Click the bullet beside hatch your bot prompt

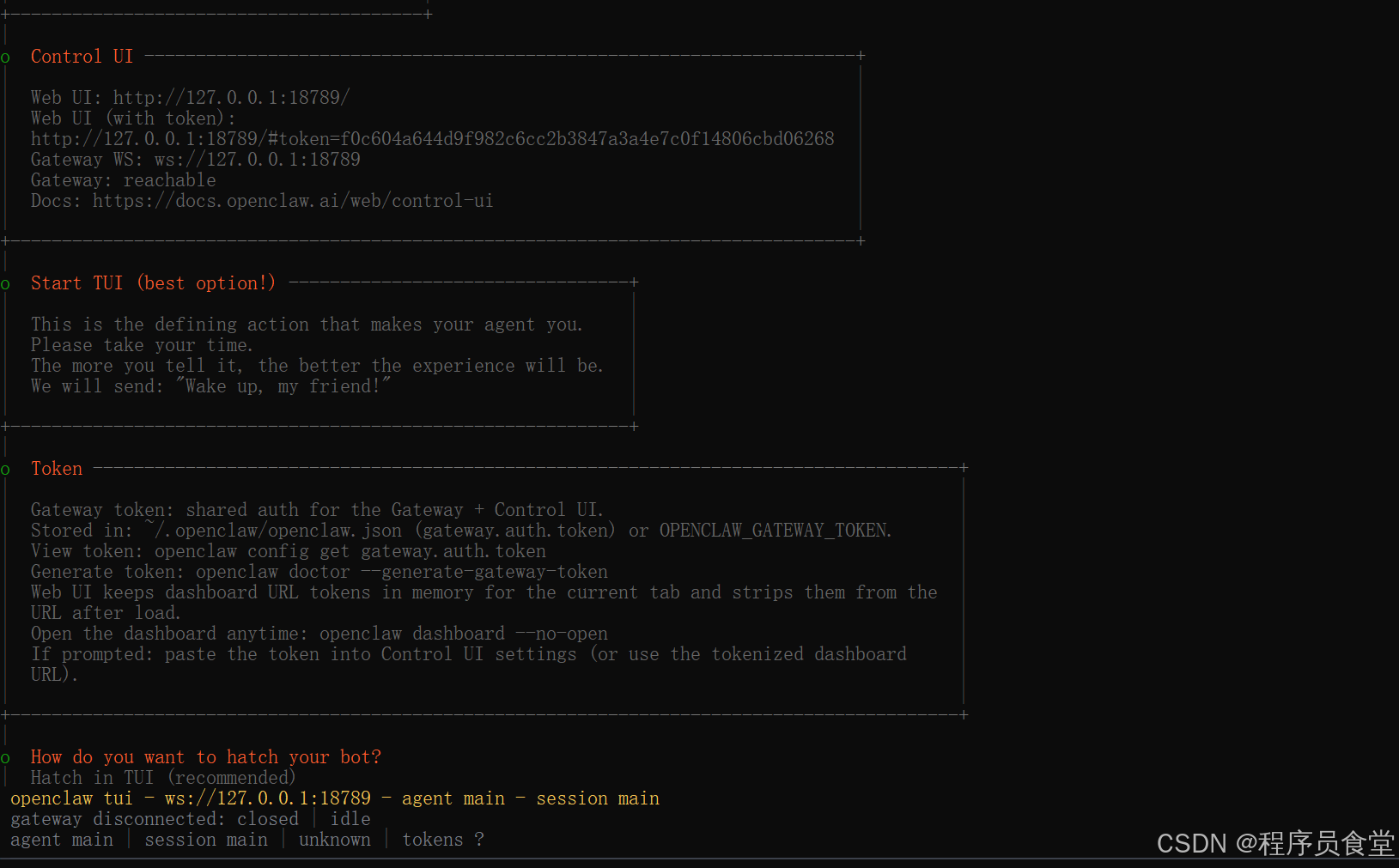[x=6, y=757]
